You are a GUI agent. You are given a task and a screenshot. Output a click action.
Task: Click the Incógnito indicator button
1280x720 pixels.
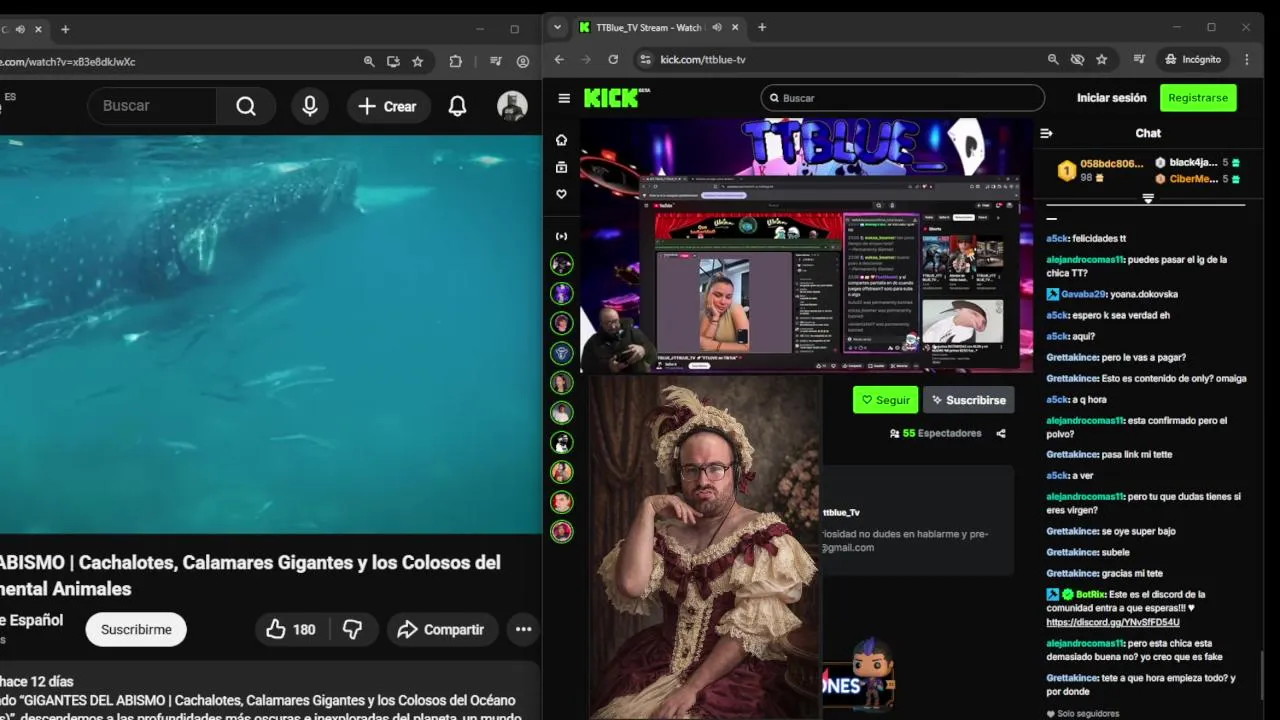coord(1193,59)
